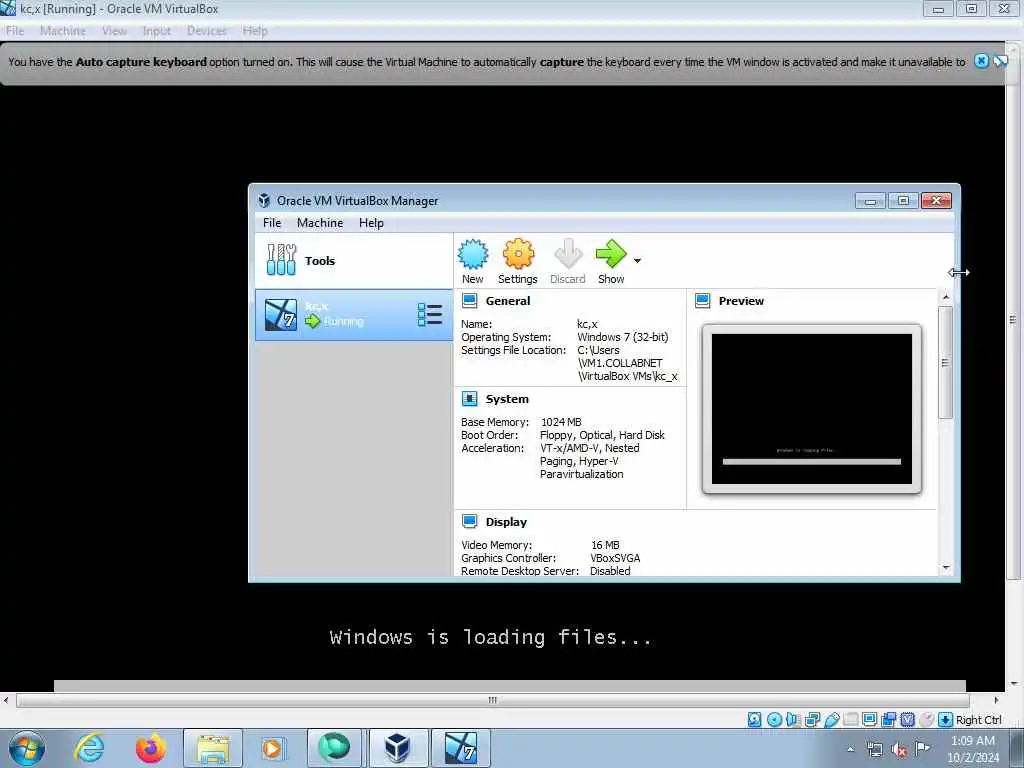Switch to VirtualBox cube icon on taskbar
This screenshot has height=768, width=1024.
point(397,748)
